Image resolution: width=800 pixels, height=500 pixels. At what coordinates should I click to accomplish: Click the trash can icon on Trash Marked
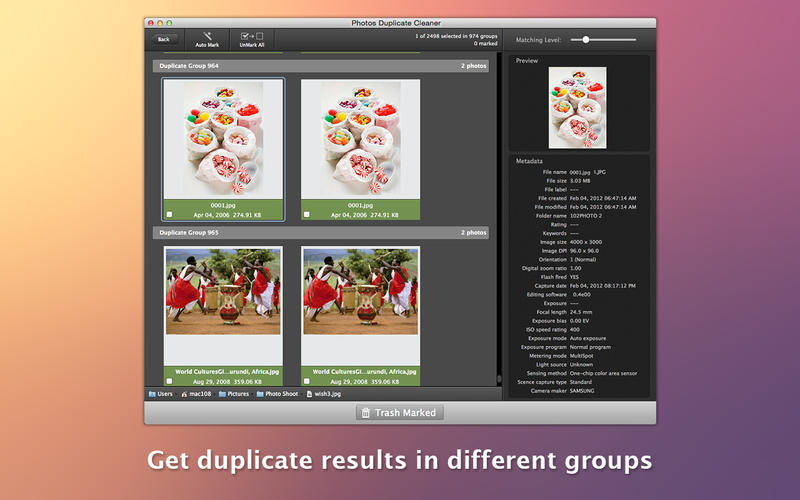[366, 412]
